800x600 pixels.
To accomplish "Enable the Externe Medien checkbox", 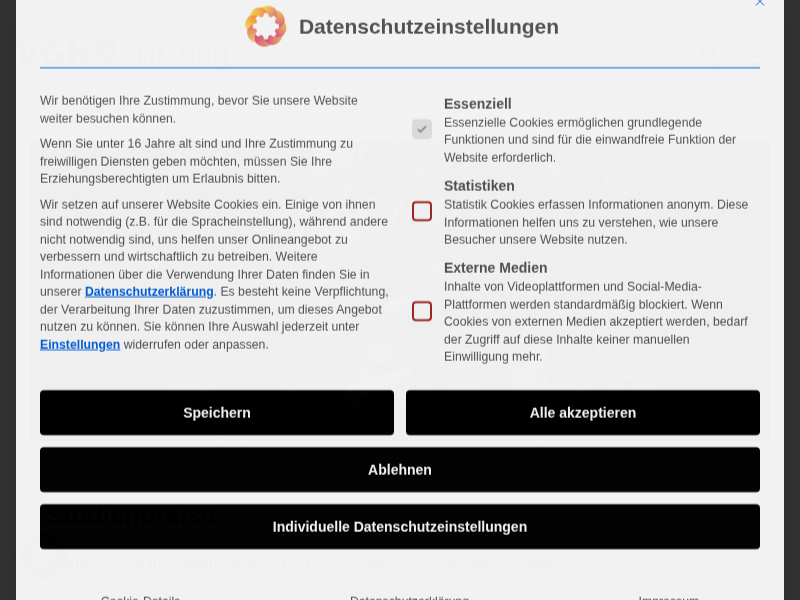I will (x=422, y=311).
